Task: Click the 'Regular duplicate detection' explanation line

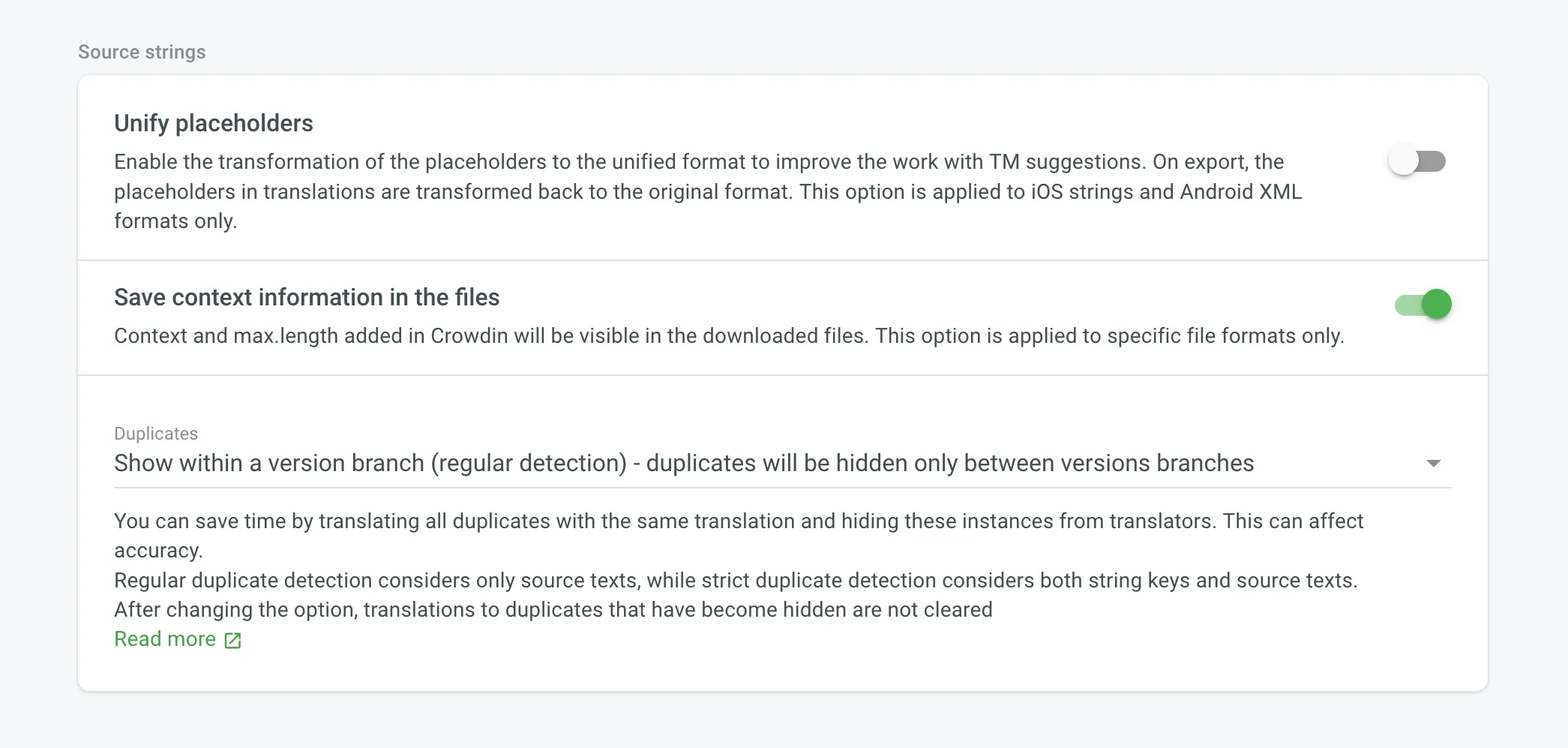Action: pyautogui.click(x=735, y=581)
